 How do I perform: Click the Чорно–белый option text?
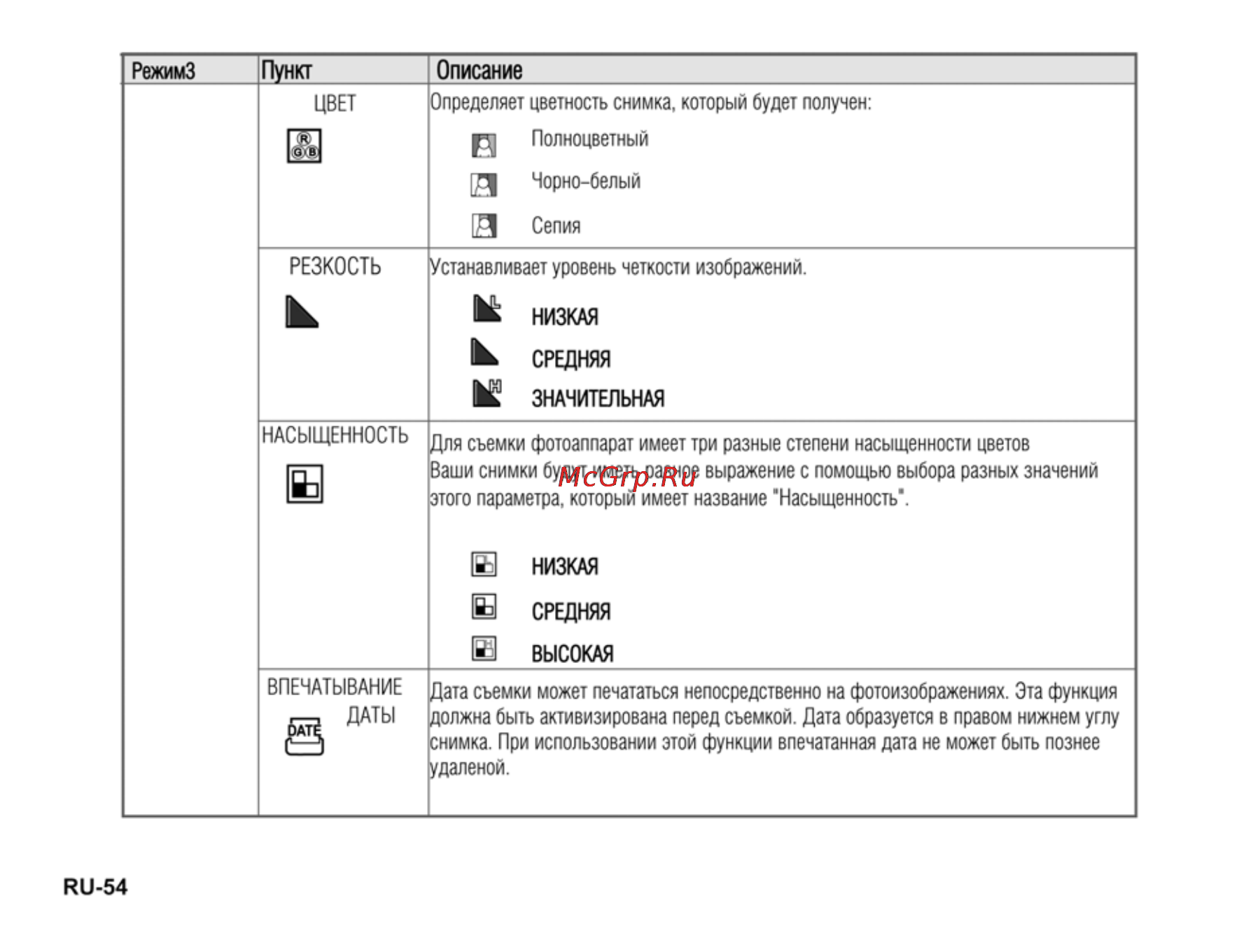pos(586,181)
